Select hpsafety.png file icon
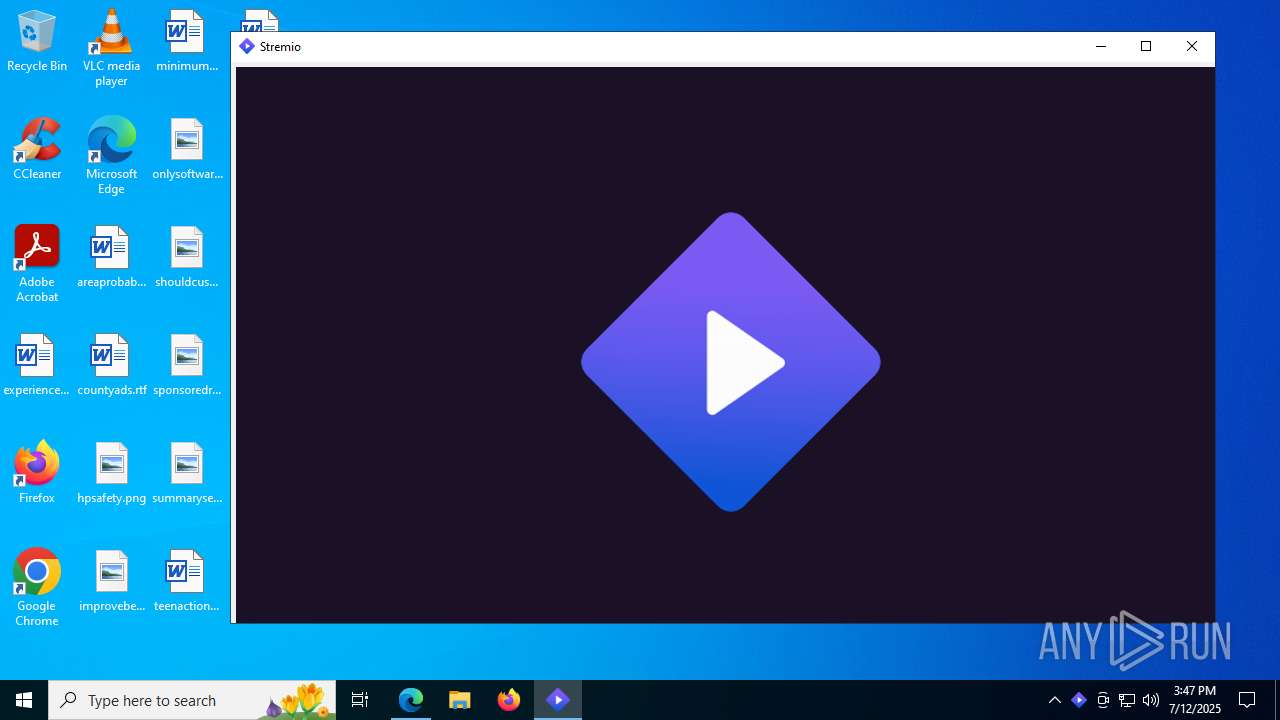The width and height of the screenshot is (1280, 720). [111, 474]
